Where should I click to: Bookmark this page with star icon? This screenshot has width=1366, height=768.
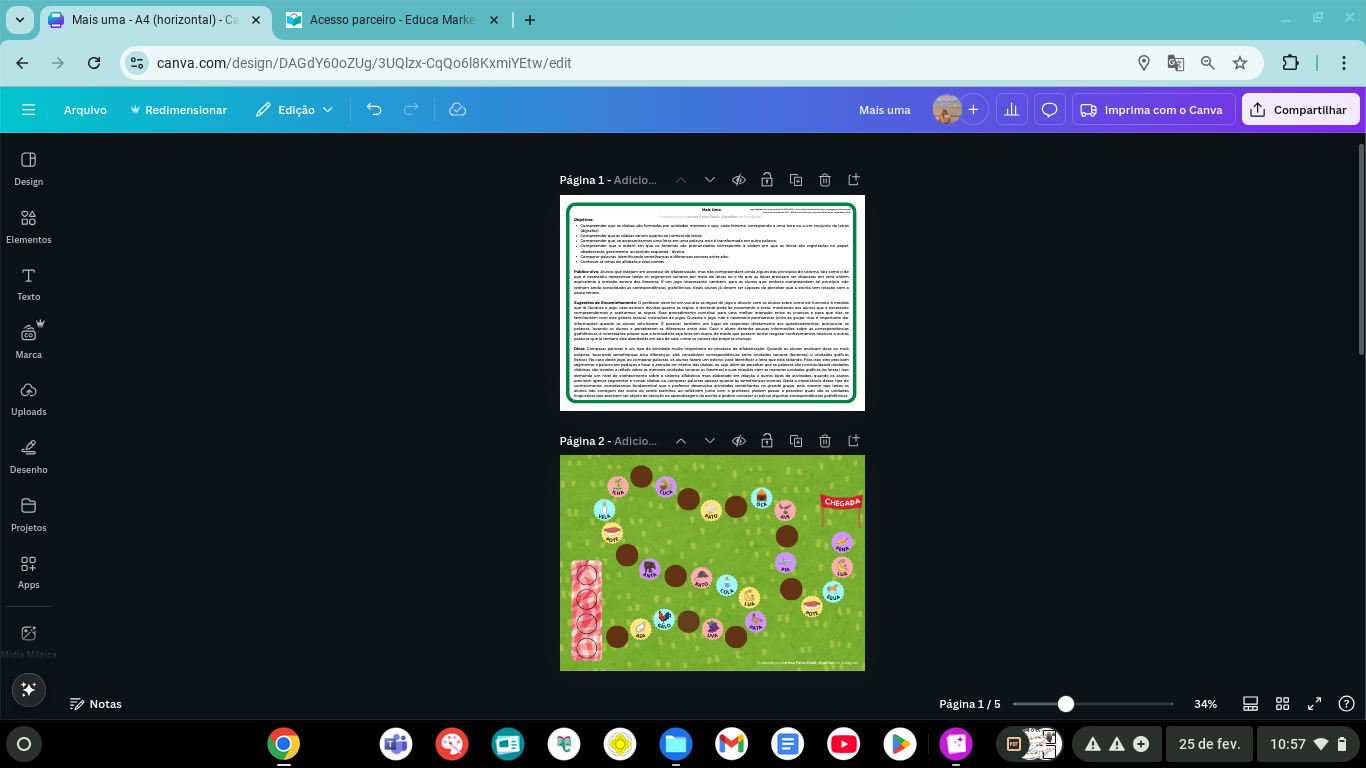pyautogui.click(x=1240, y=62)
